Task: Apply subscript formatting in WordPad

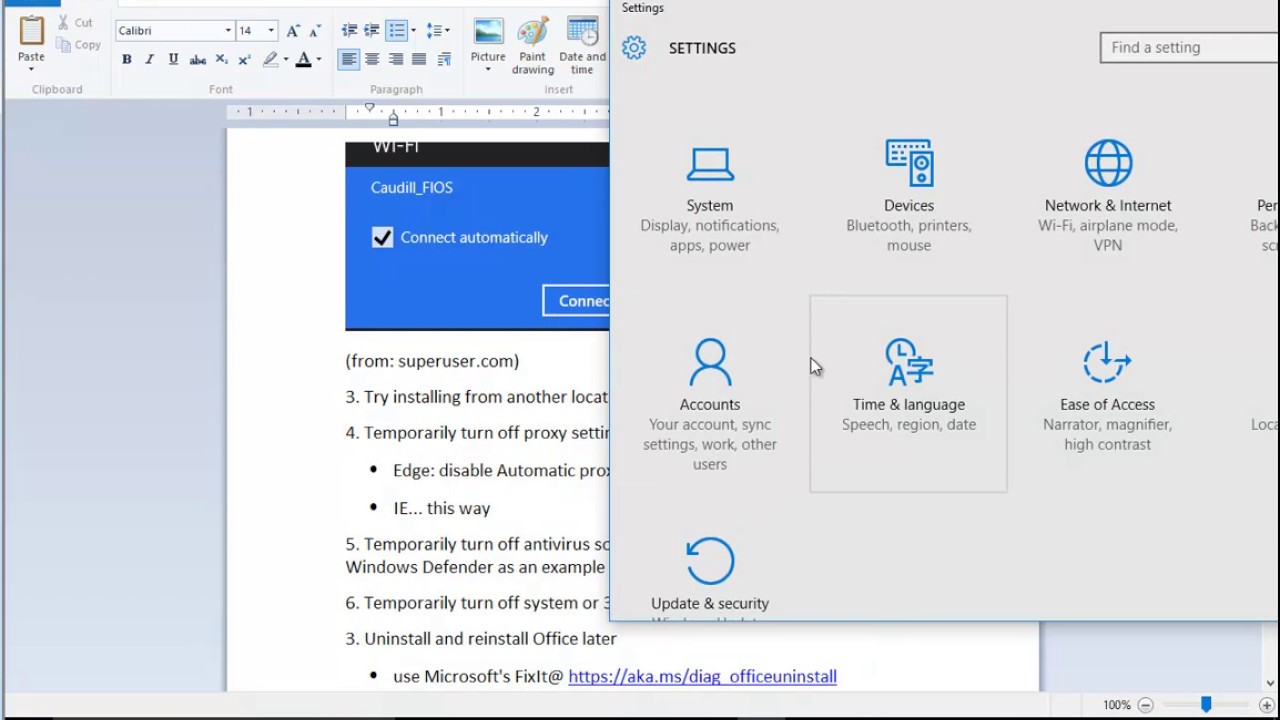Action: point(221,60)
